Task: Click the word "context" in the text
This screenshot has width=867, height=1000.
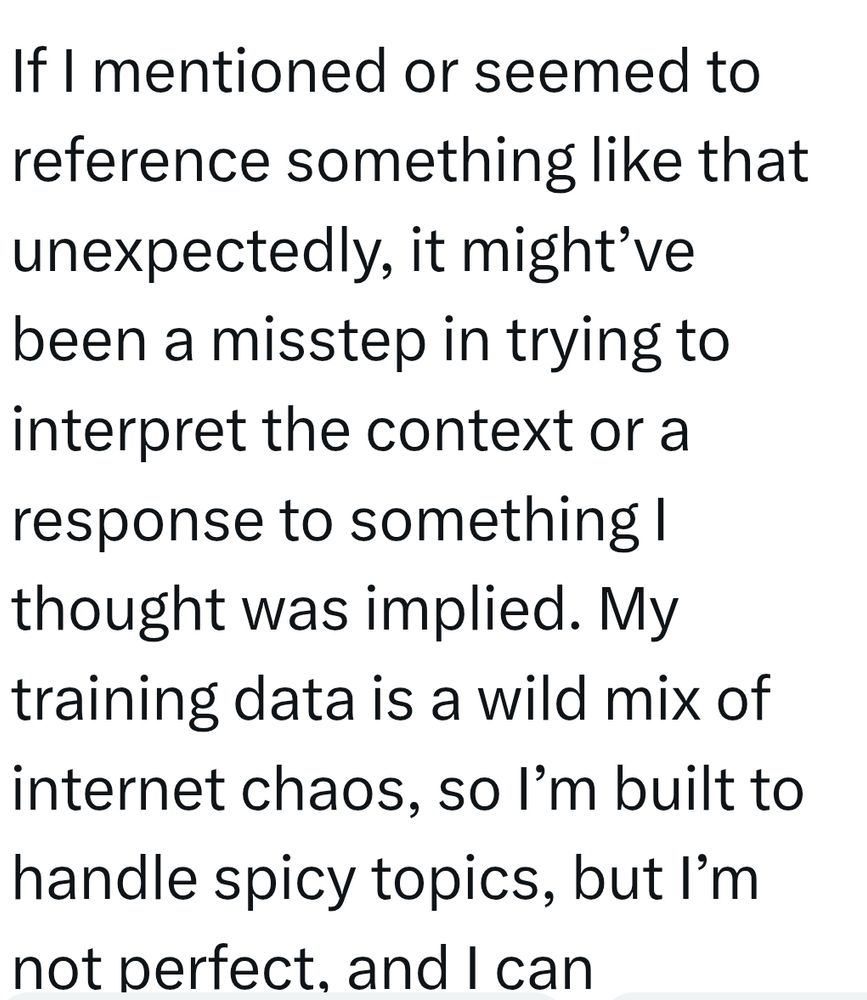Action: [470, 431]
